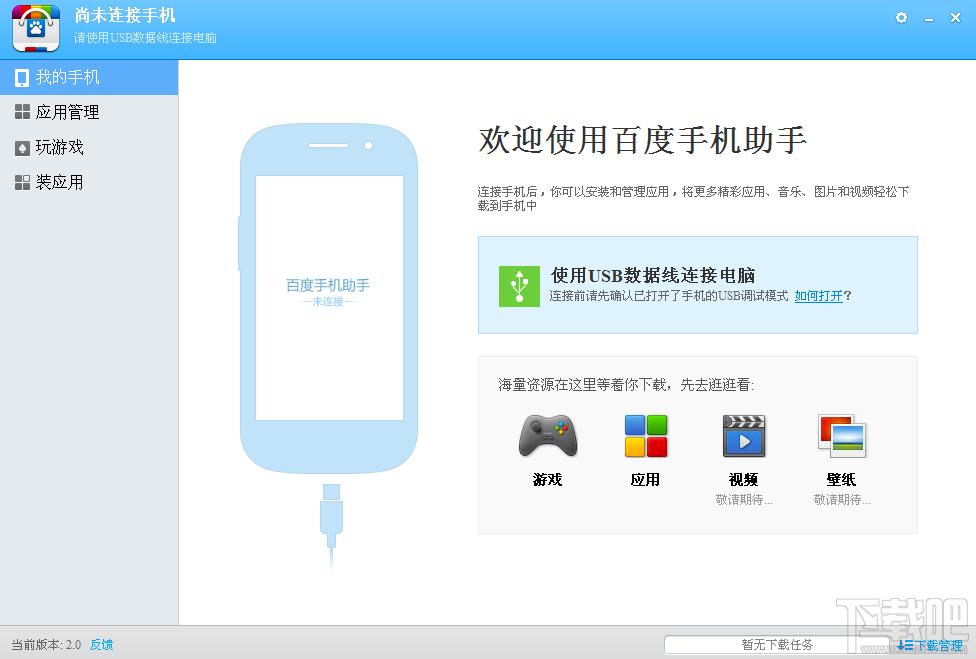
Task: Click the 欢迎使用百度手机助手 heading
Action: click(x=642, y=139)
